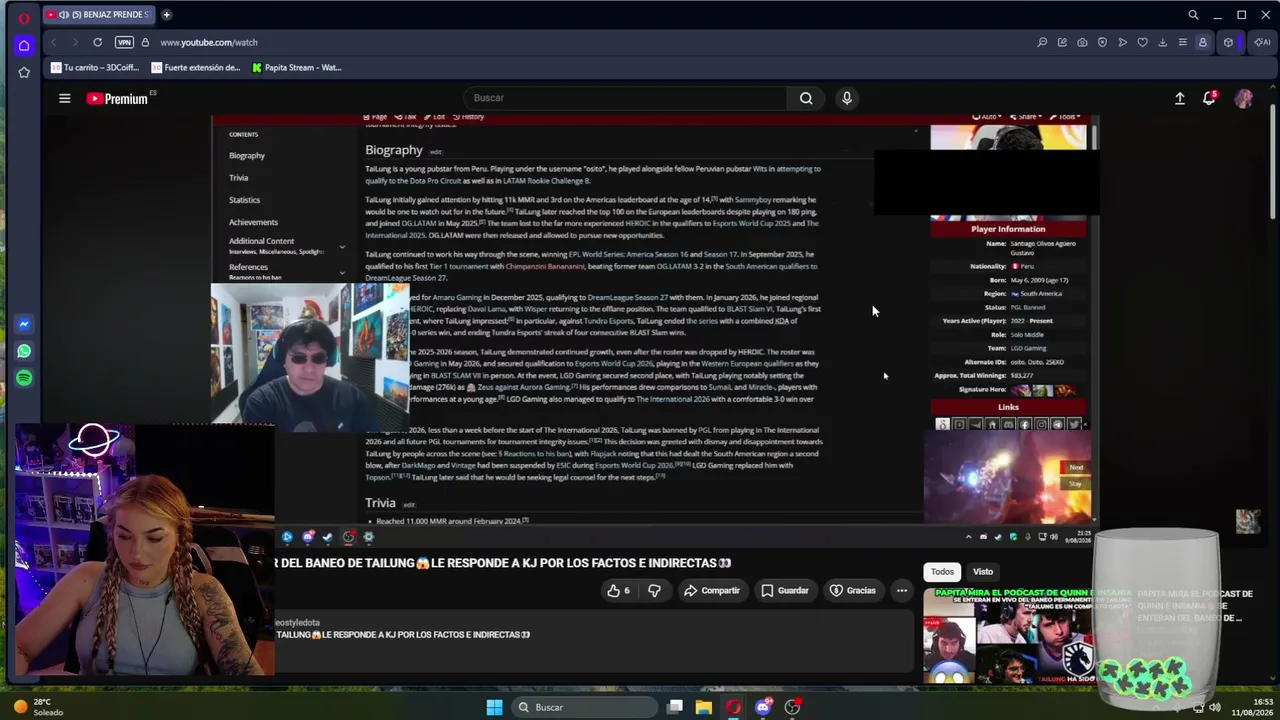The image size is (1280, 720).
Task: Start a YouTube search with the magnifier
Action: 806,98
